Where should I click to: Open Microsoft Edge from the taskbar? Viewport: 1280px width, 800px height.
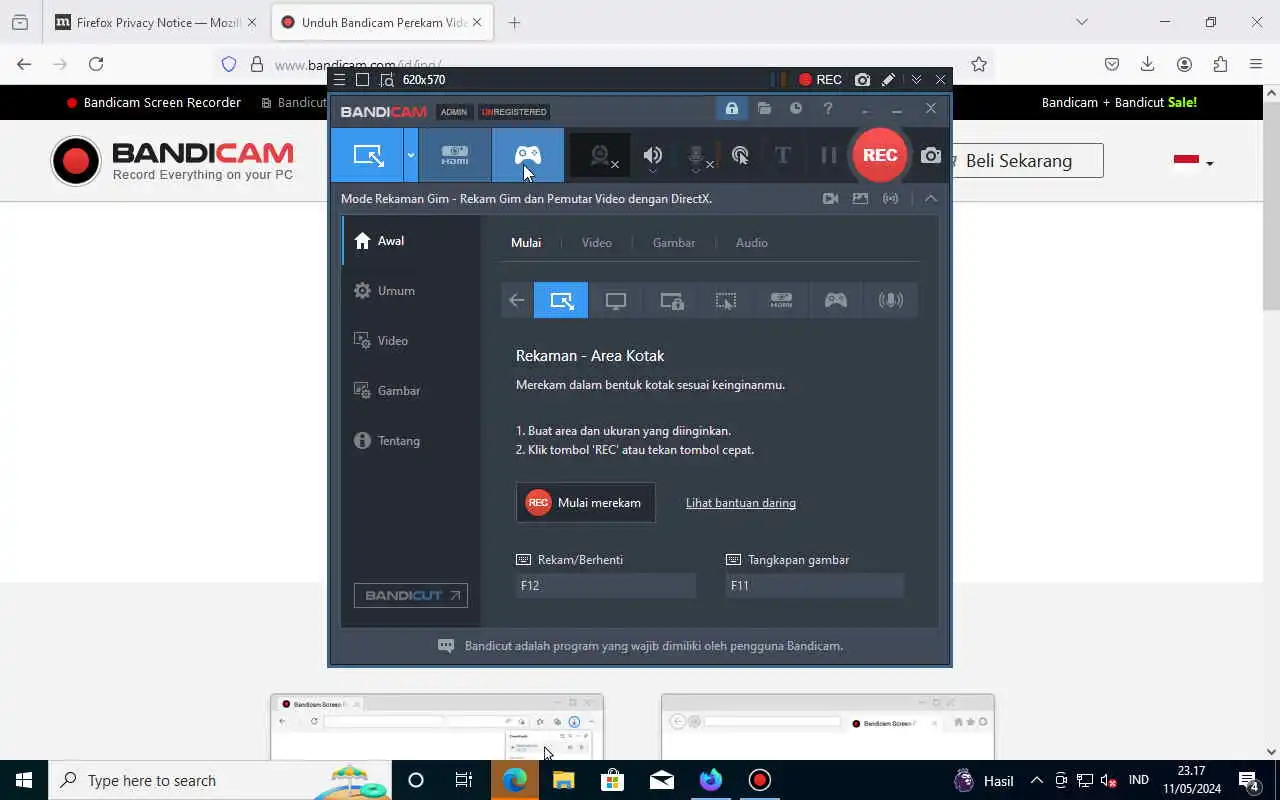tap(515, 780)
